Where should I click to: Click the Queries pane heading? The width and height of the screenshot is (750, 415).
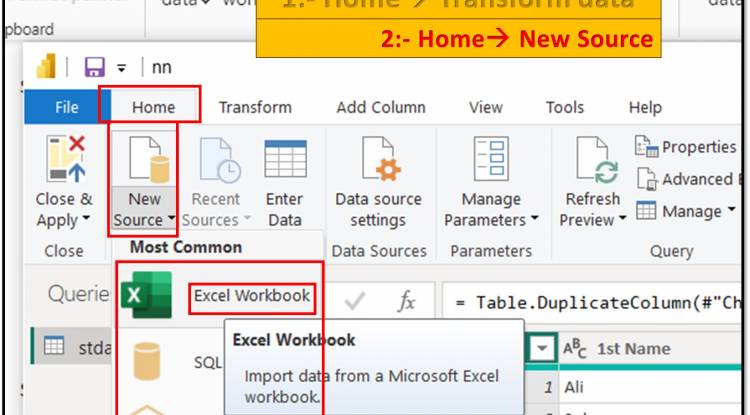(78, 294)
